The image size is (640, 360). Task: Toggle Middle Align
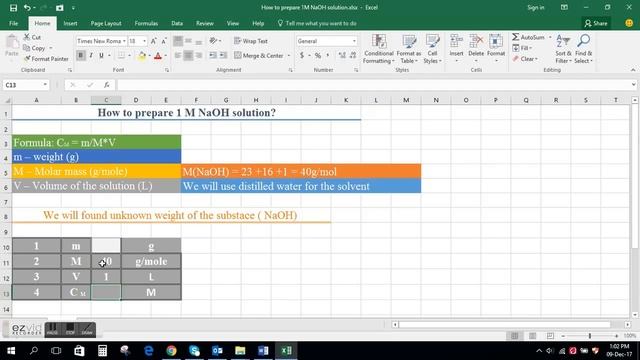[188, 41]
